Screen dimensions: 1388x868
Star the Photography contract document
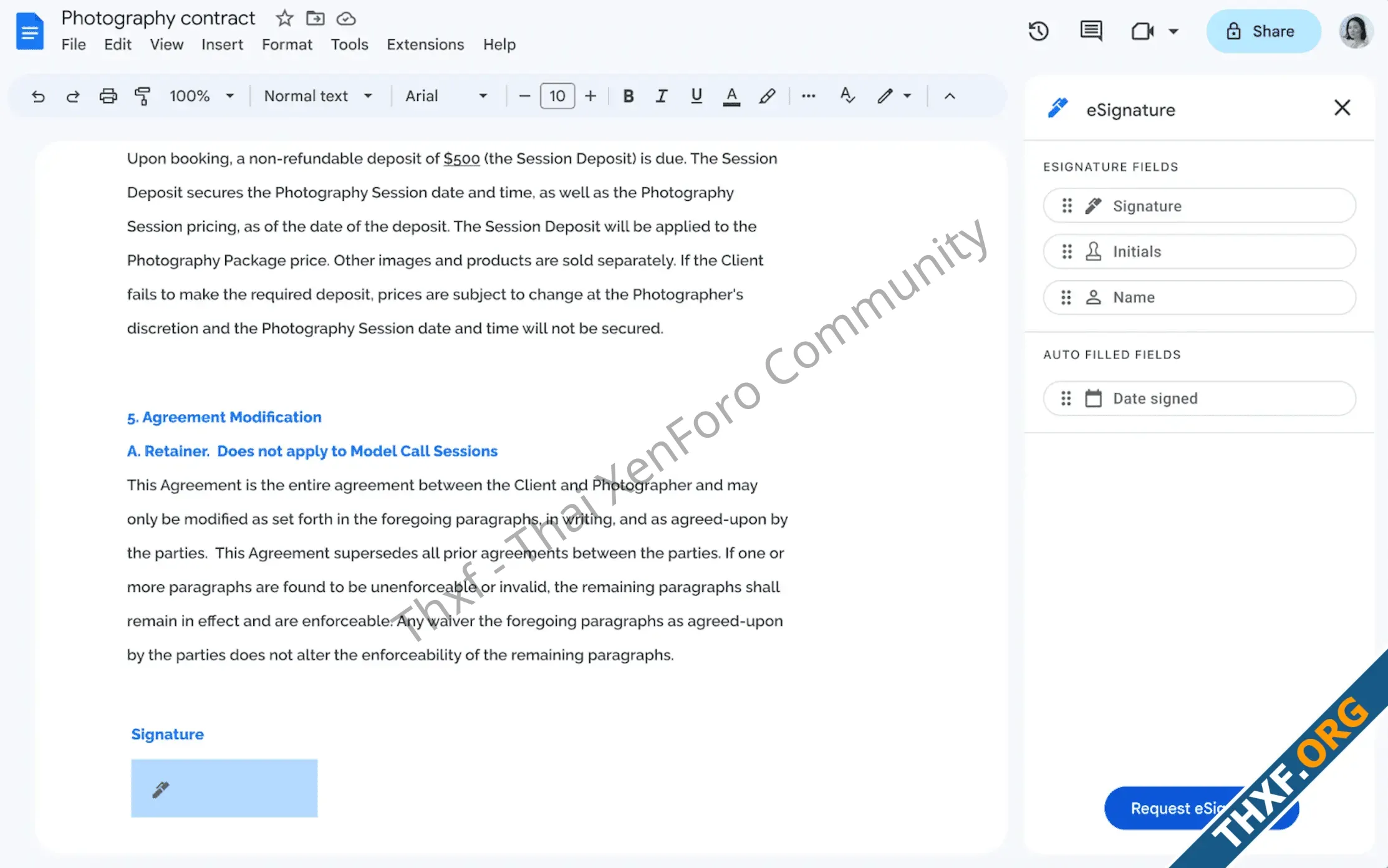point(284,18)
